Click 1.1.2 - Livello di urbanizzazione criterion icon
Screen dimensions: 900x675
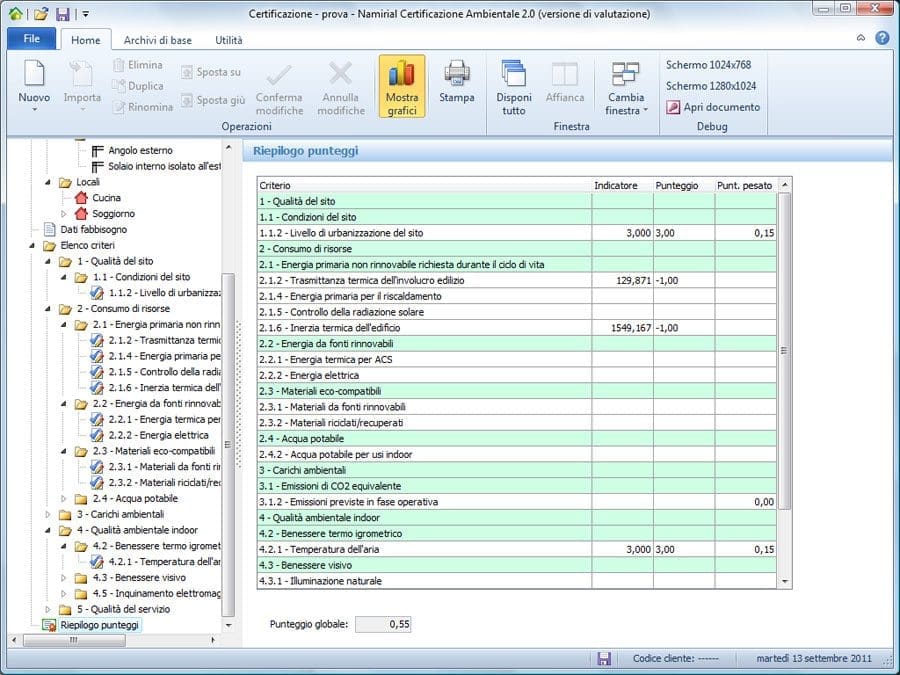pyautogui.click(x=97, y=293)
